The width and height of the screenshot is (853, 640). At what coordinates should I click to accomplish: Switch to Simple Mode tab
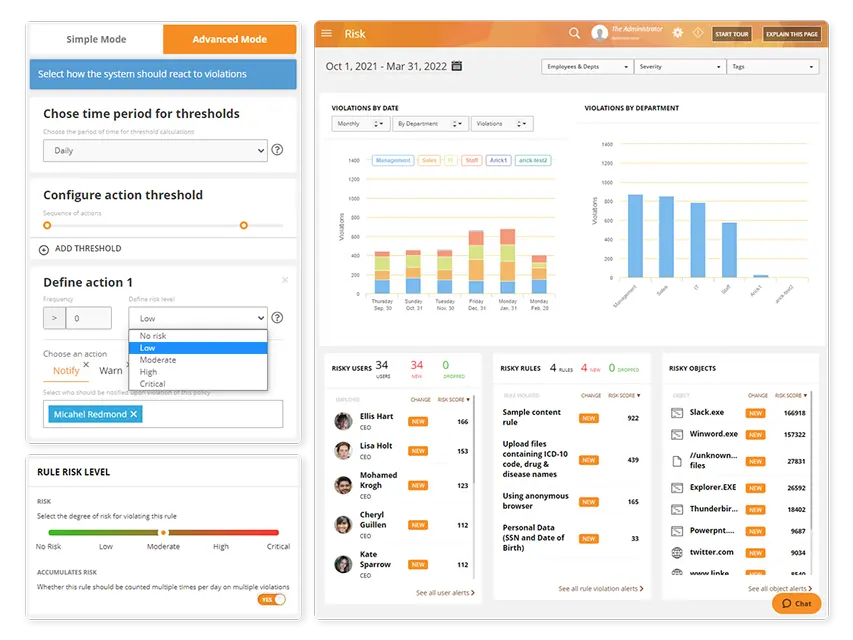point(96,39)
